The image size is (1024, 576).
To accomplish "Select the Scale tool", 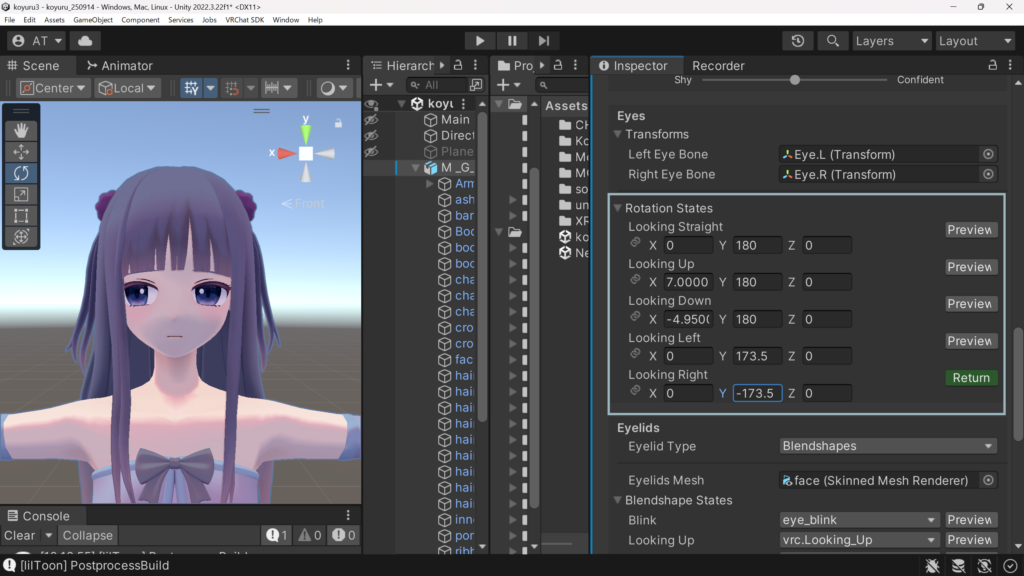I will [20, 194].
